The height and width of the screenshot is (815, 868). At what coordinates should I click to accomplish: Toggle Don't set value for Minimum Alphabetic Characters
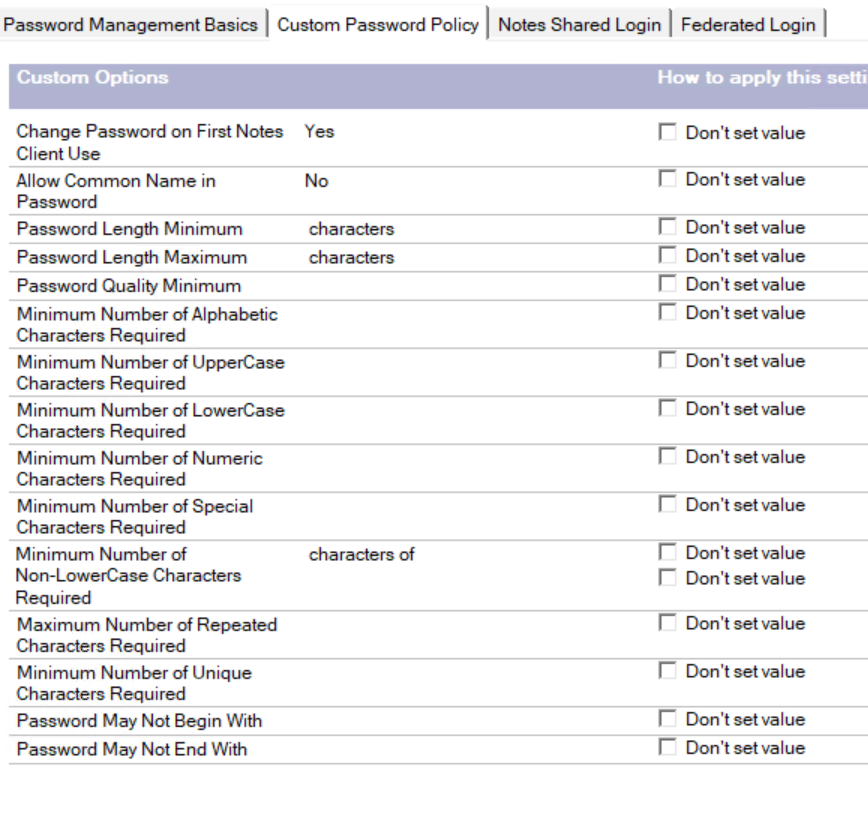[668, 313]
